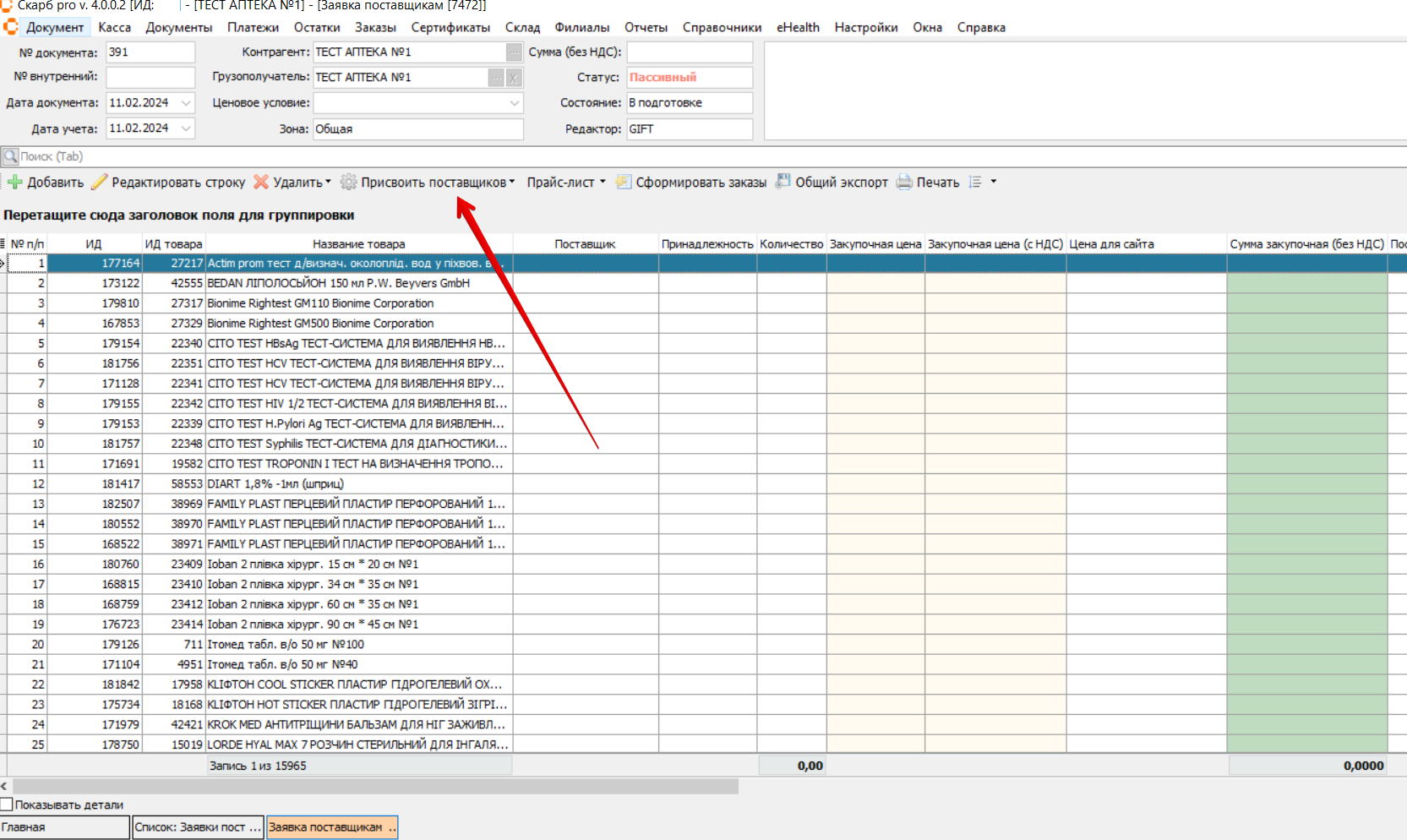This screenshot has height=840, width=1407.
Task: Switch to the Главная tab
Action: (x=64, y=827)
